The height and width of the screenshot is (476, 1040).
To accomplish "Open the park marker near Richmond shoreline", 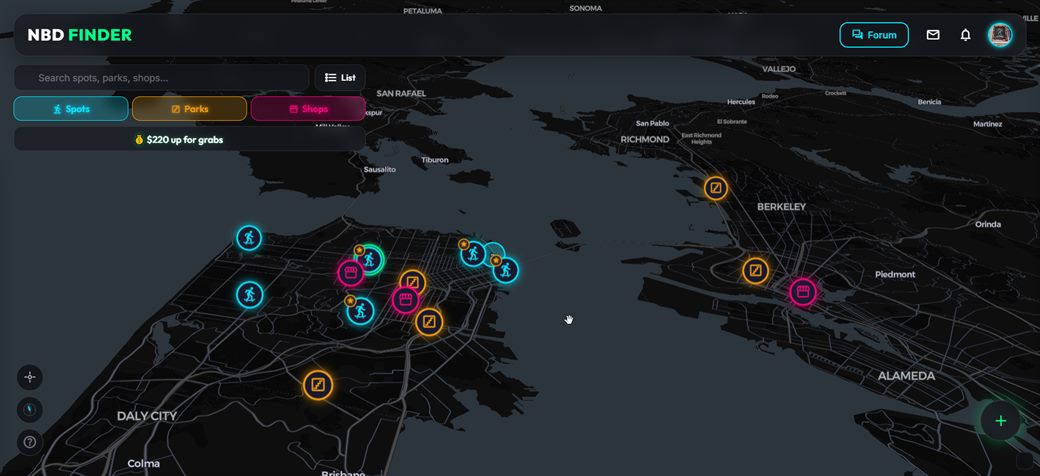I will pos(716,188).
